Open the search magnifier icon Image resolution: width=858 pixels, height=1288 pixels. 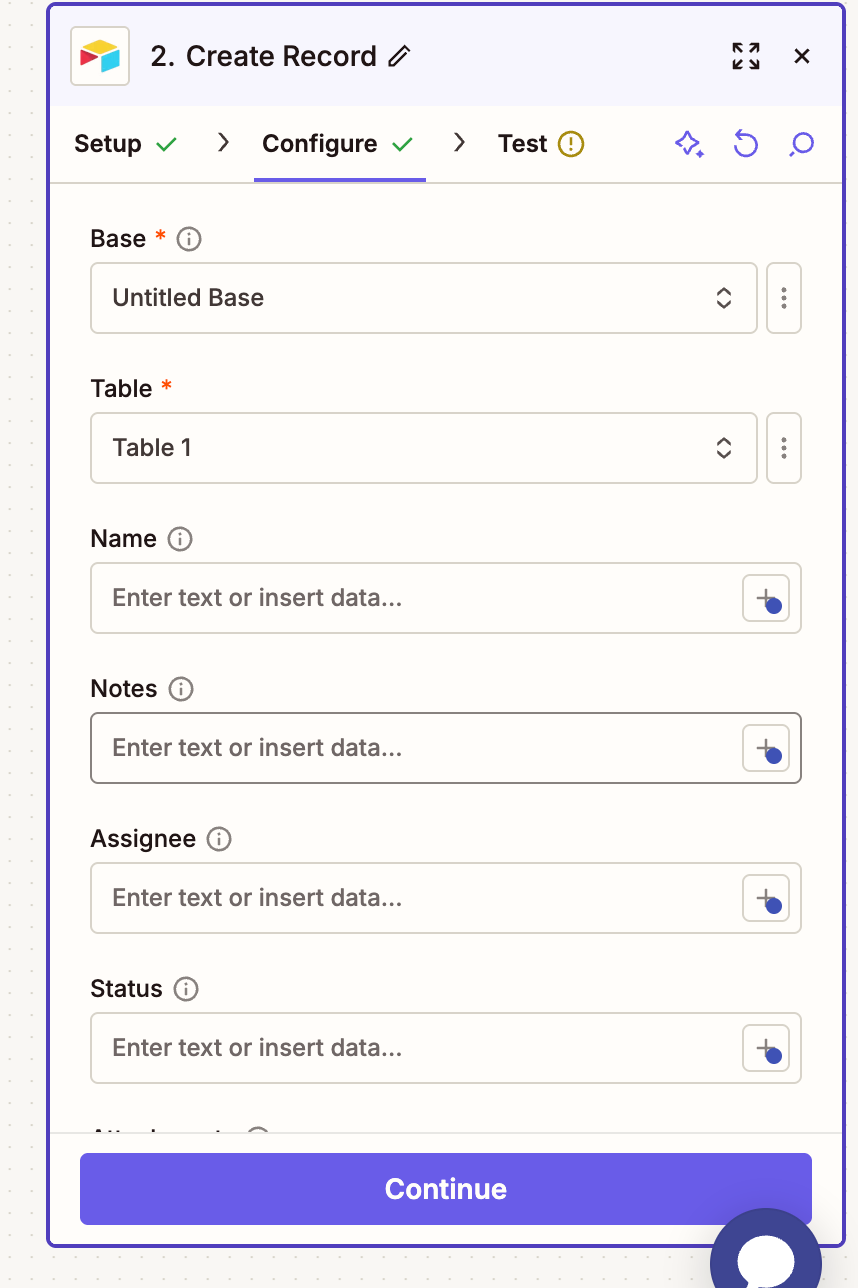pos(801,144)
